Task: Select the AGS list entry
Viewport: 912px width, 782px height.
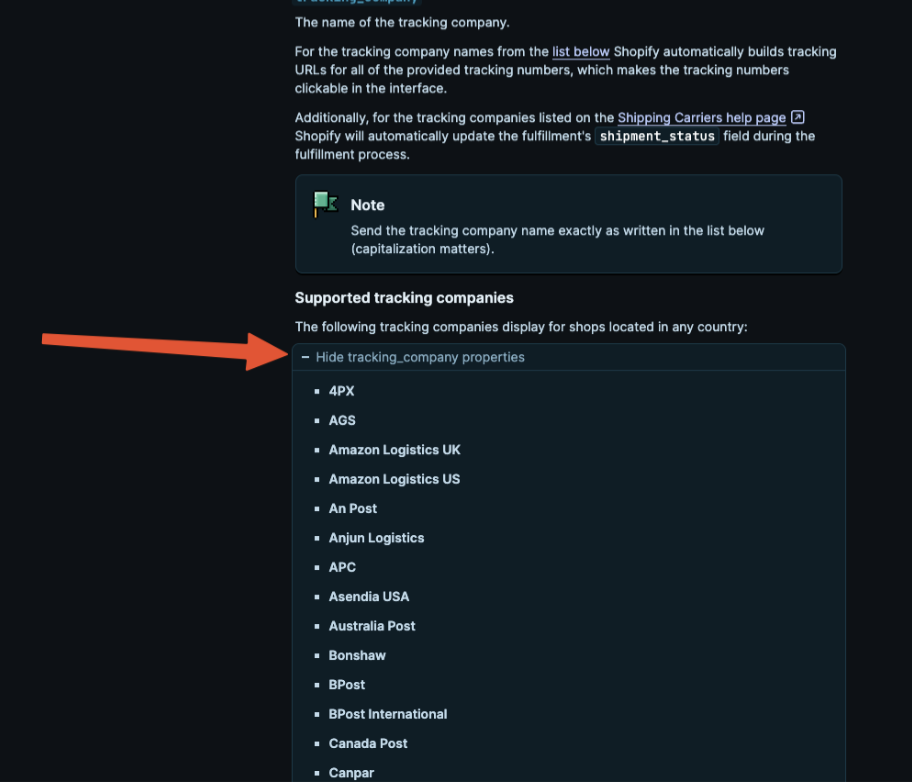Action: point(342,420)
